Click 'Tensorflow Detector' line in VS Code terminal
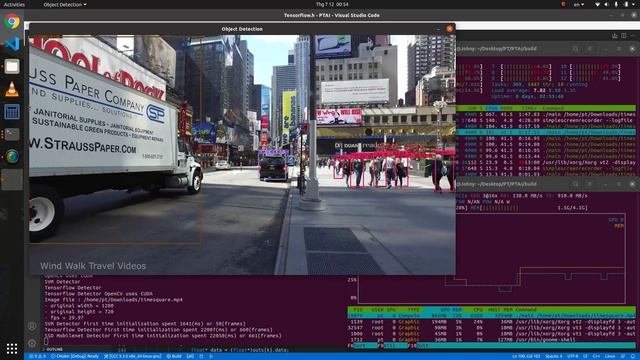 click(x=73, y=288)
